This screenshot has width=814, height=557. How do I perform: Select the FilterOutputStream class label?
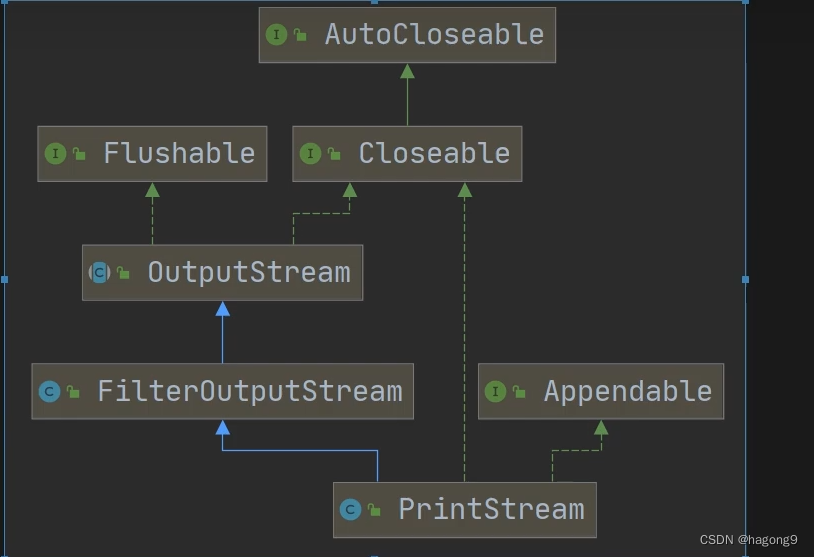[250, 391]
